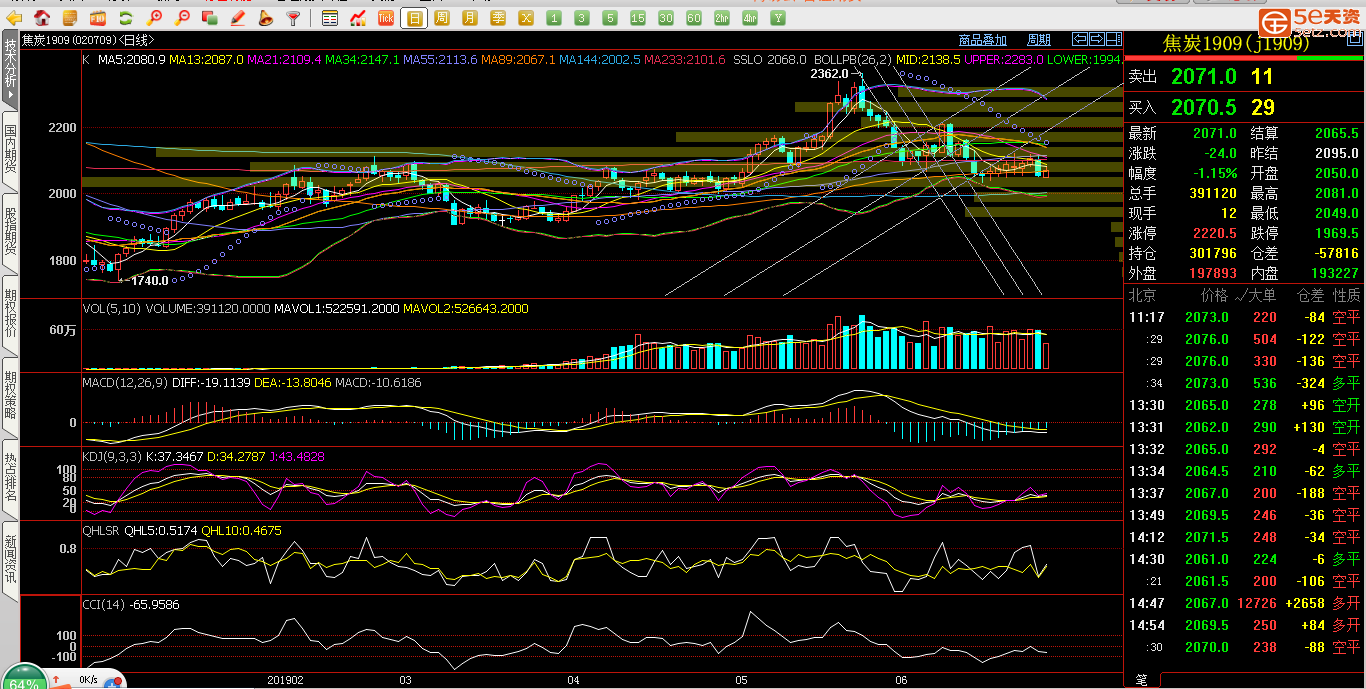Select the monthly (月) period button

tap(470, 18)
